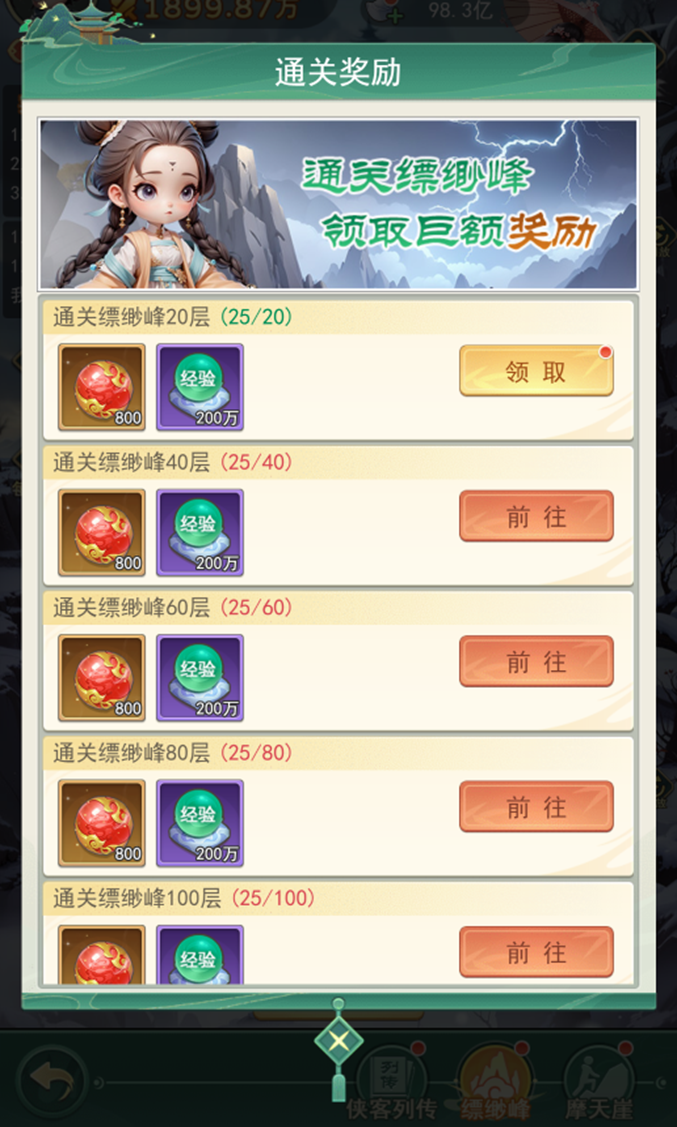The width and height of the screenshot is (677, 1127).
Task: Switch to 侠客列传 tab
Action: point(392,1085)
